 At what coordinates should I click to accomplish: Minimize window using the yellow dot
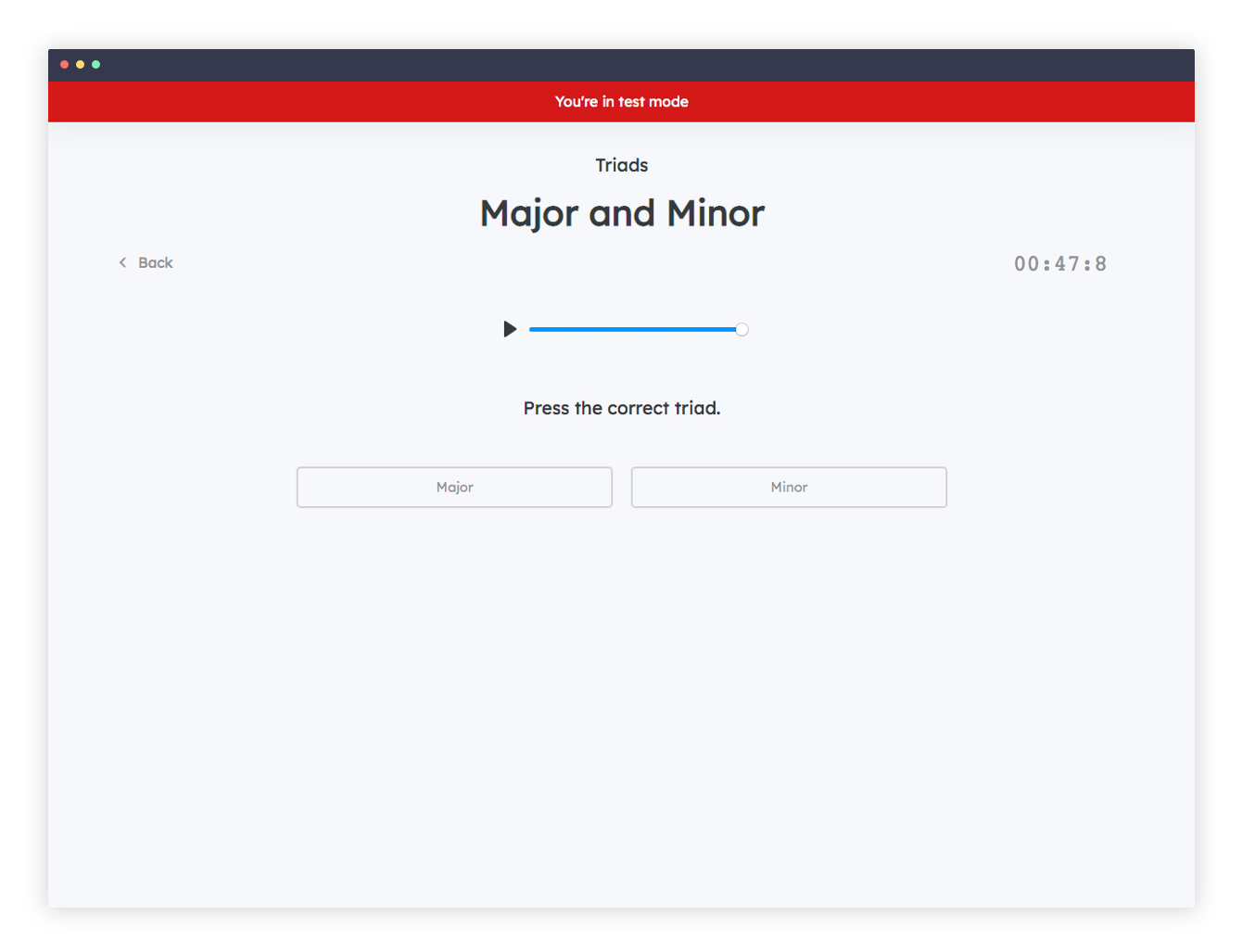point(80,65)
